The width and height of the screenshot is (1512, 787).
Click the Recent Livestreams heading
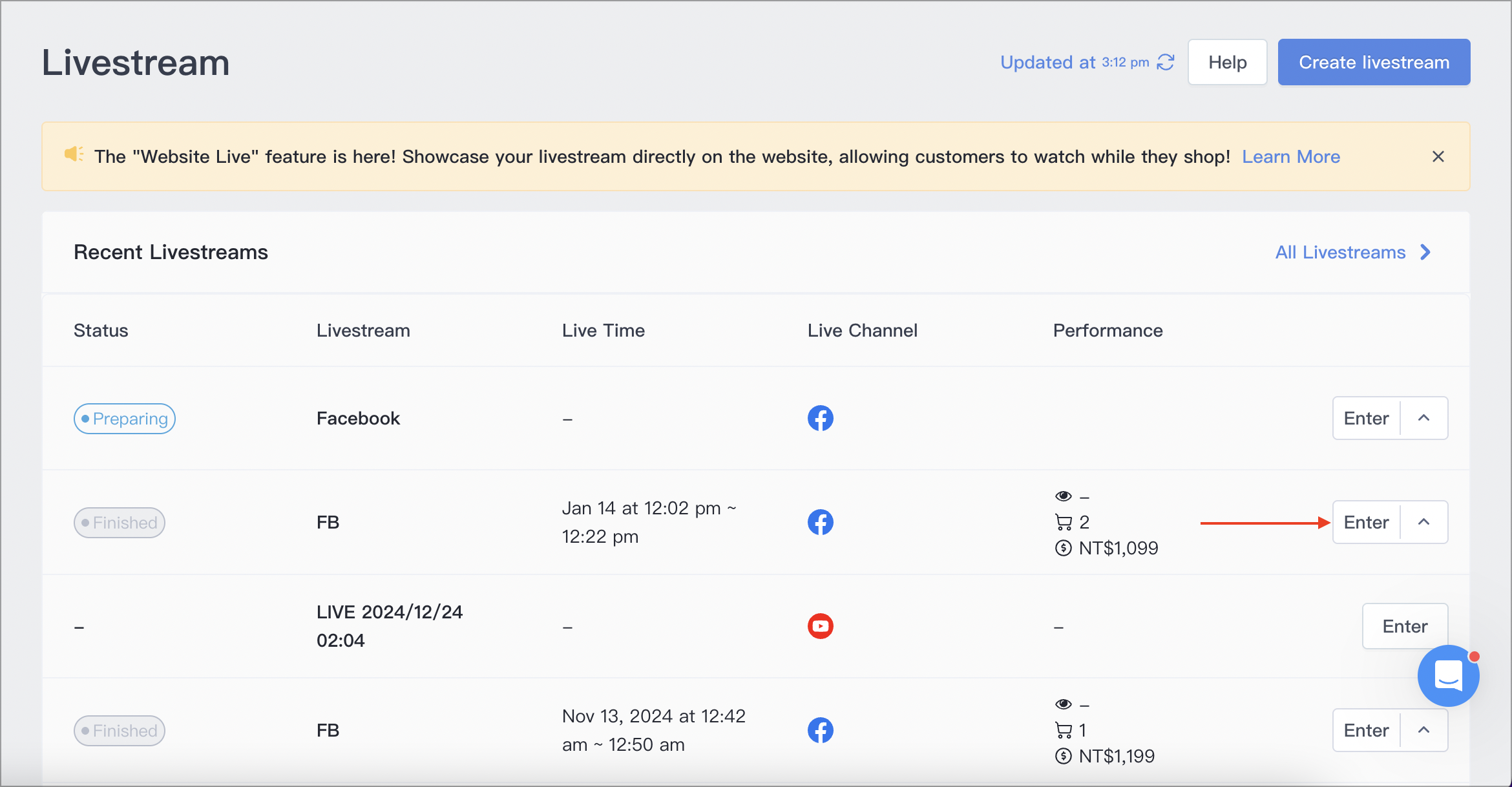pos(171,252)
